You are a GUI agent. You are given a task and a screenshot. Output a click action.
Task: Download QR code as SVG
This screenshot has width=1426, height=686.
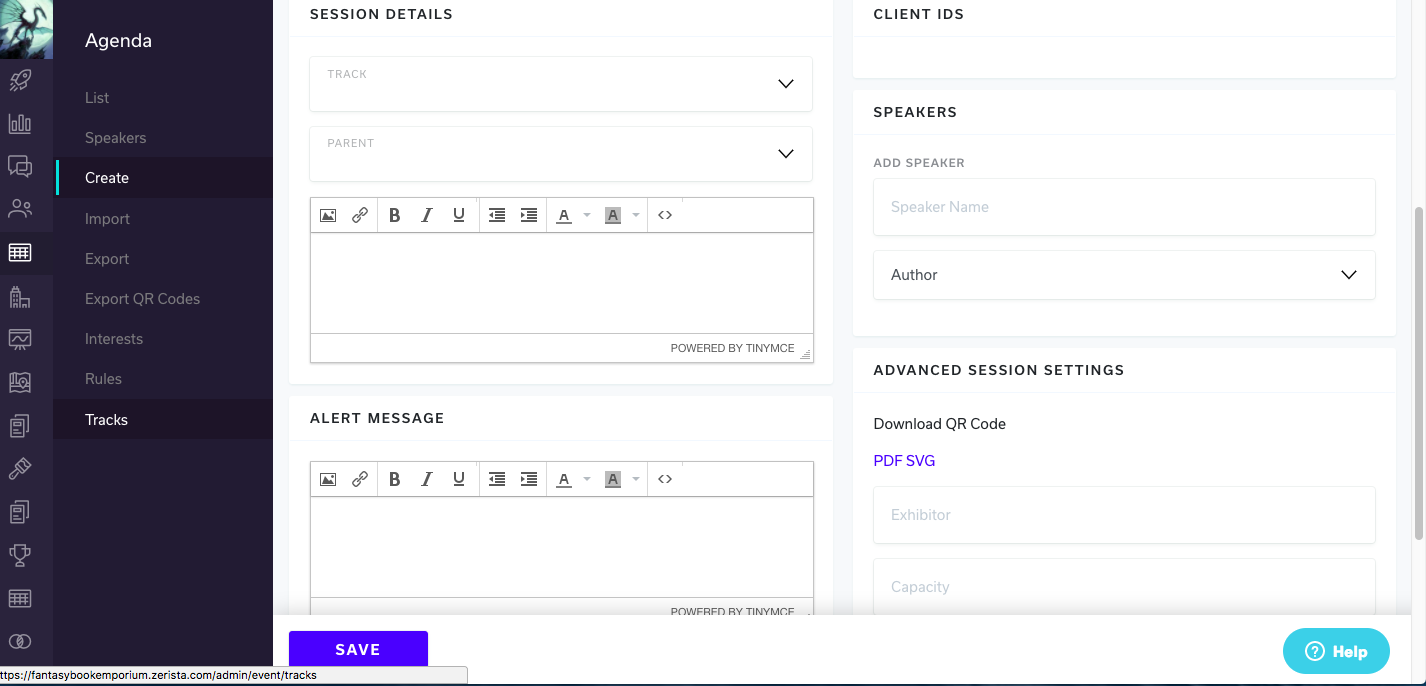921,461
